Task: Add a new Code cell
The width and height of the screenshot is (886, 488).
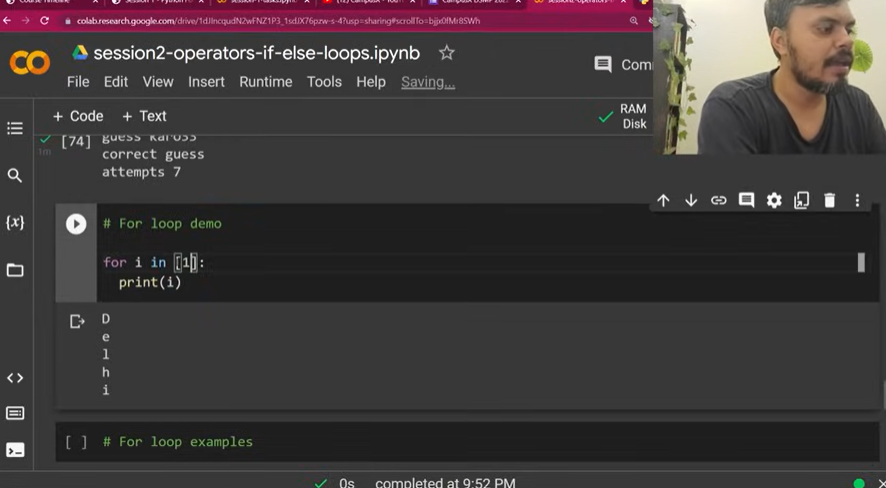Action: tap(78, 116)
